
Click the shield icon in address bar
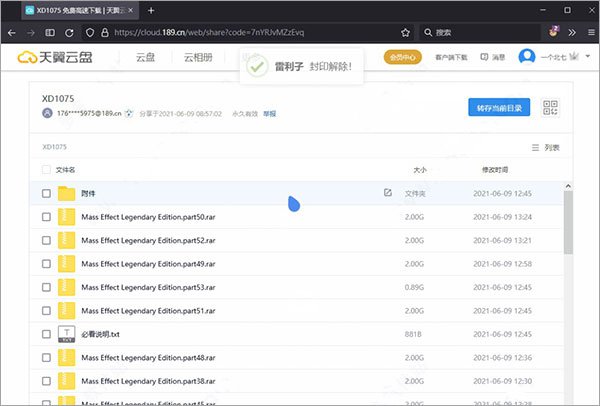(x=92, y=32)
